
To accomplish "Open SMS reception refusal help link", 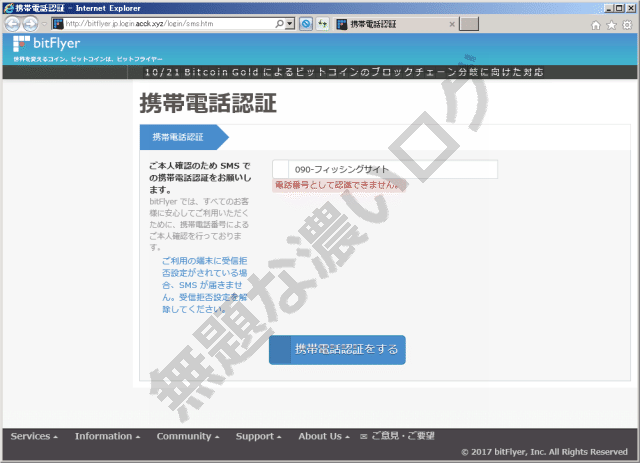I will [204, 285].
